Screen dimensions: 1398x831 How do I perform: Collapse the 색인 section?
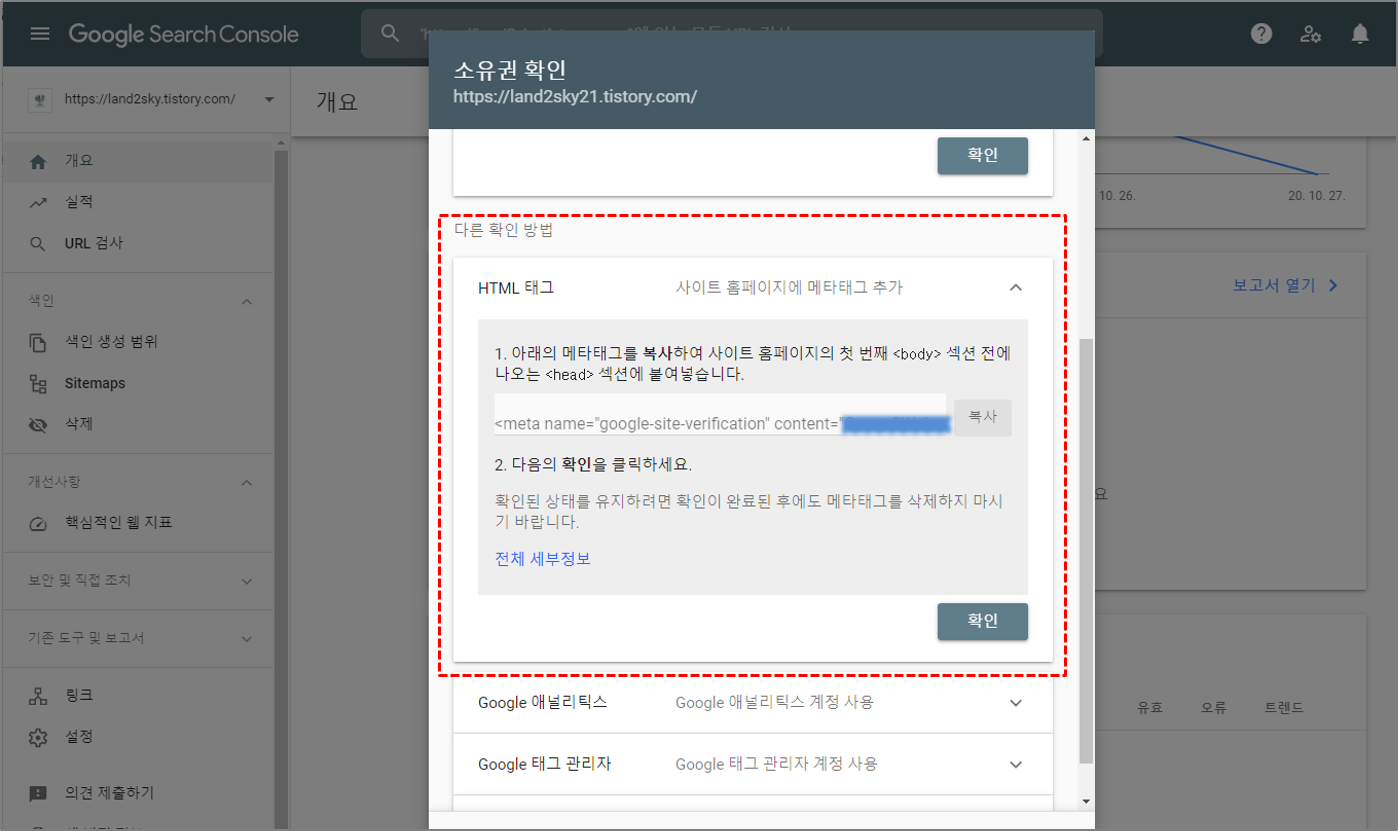pos(248,301)
